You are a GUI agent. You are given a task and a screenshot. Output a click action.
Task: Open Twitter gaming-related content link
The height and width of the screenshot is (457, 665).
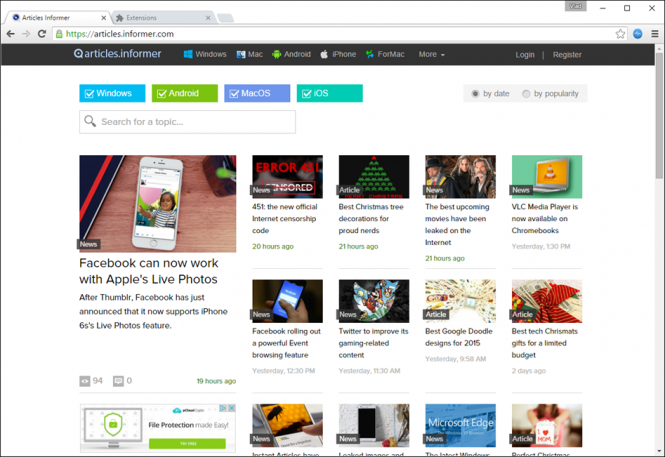(374, 343)
